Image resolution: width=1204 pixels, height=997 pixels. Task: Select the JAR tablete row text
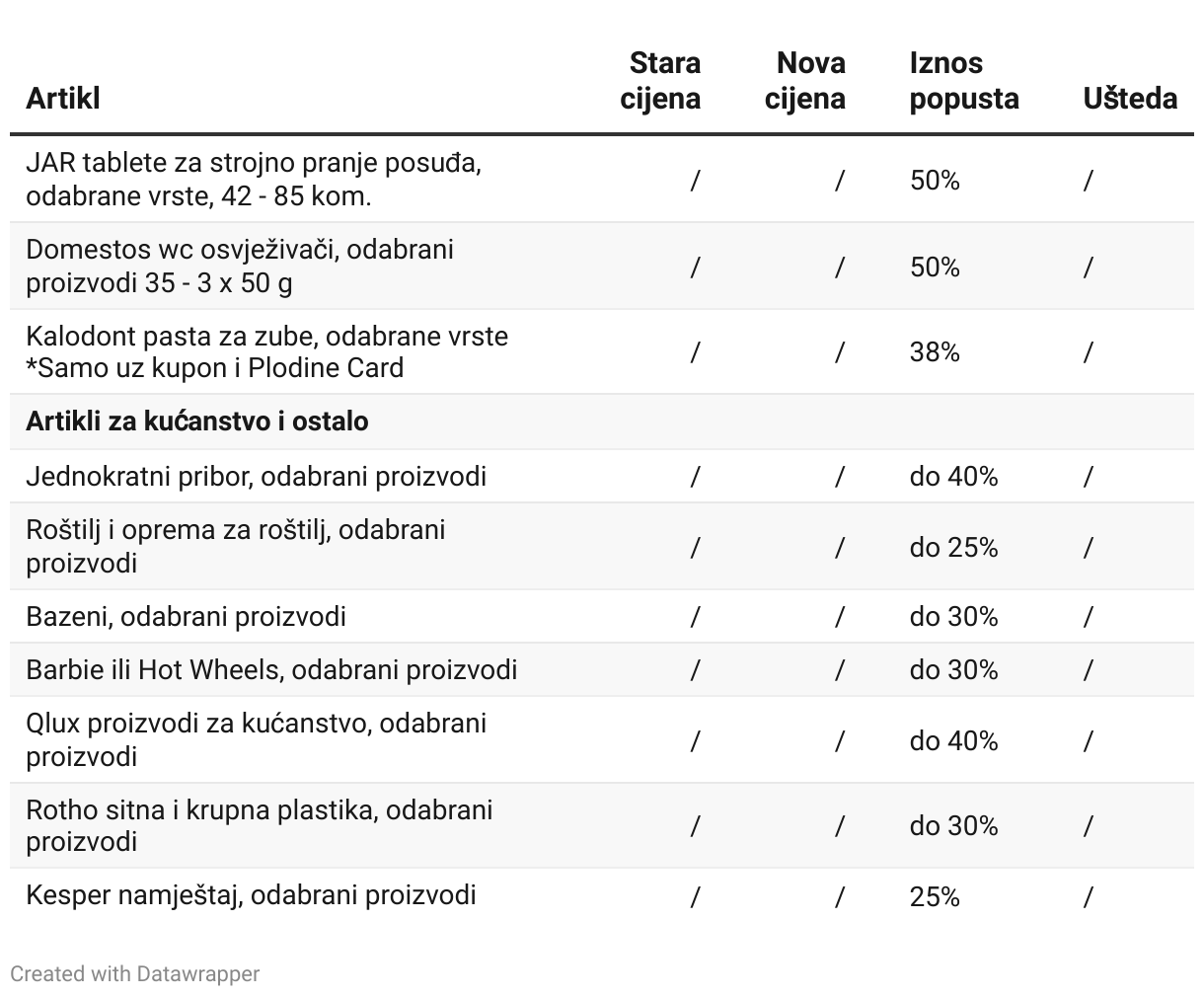[x=254, y=179]
